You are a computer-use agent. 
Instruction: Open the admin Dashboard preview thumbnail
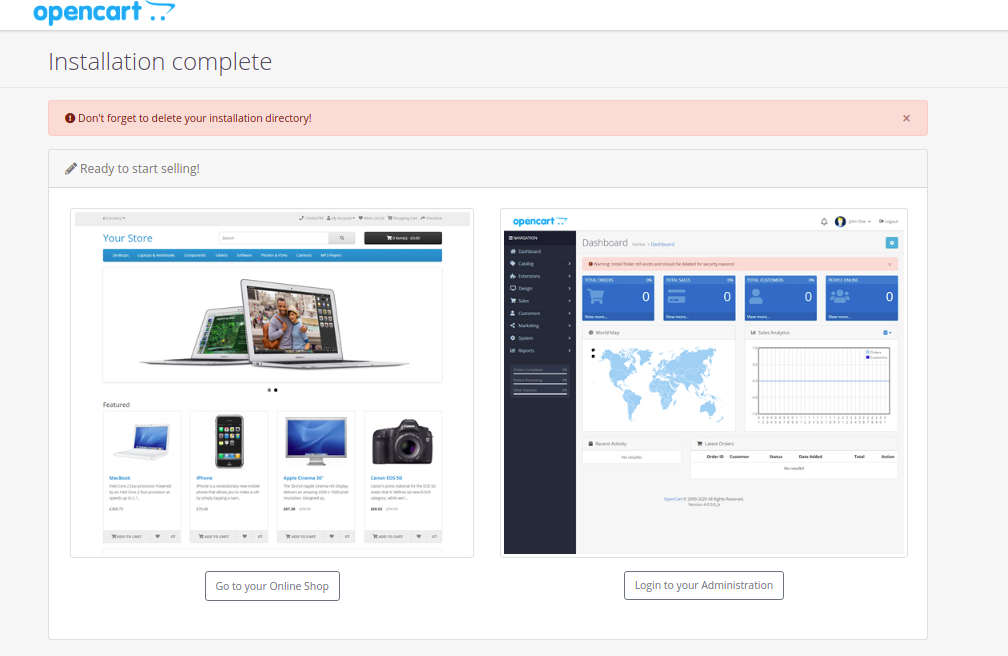click(704, 383)
